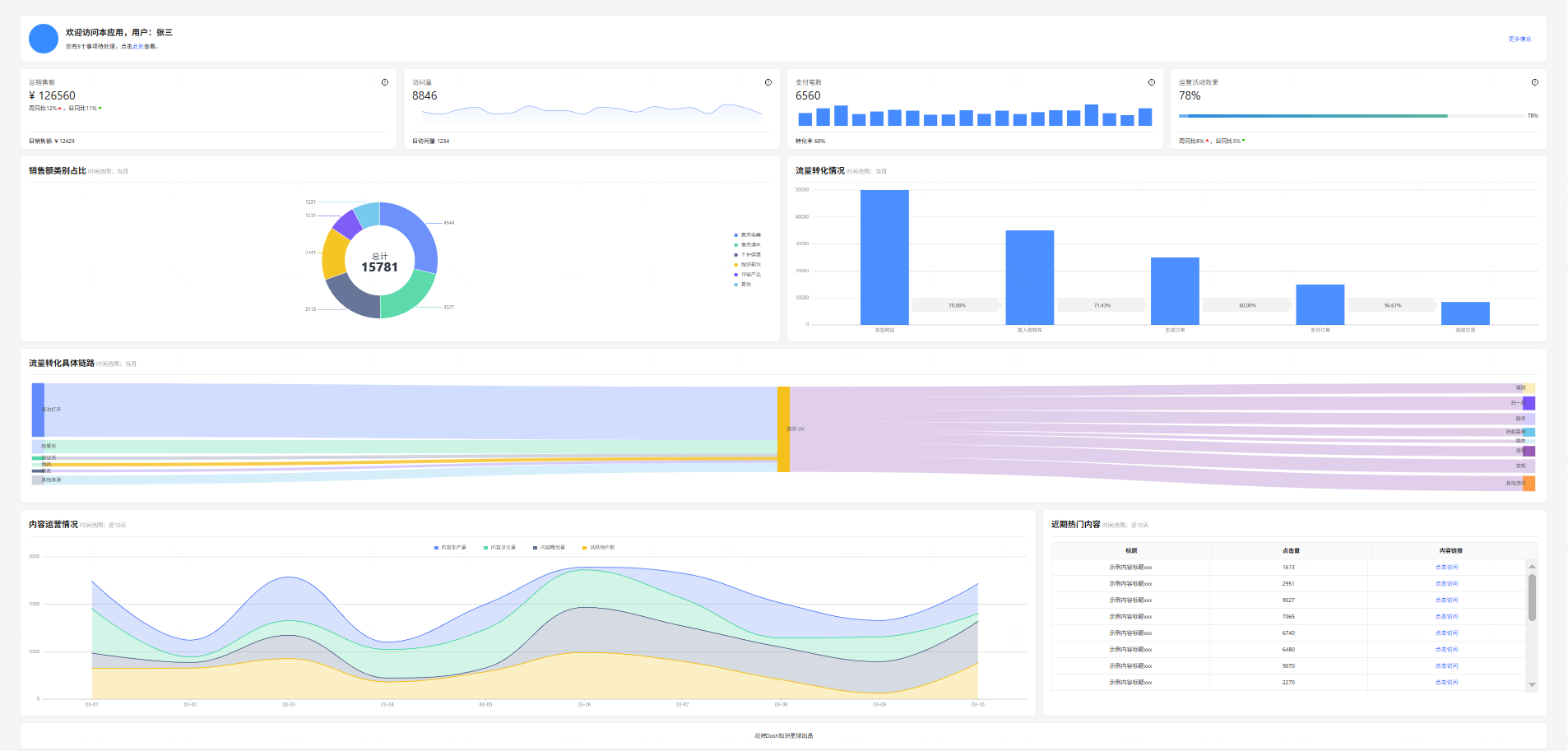Screen dimensions: 1568x751
Task: Click 点击访问 link in the 1613 row
Action: [1446, 567]
